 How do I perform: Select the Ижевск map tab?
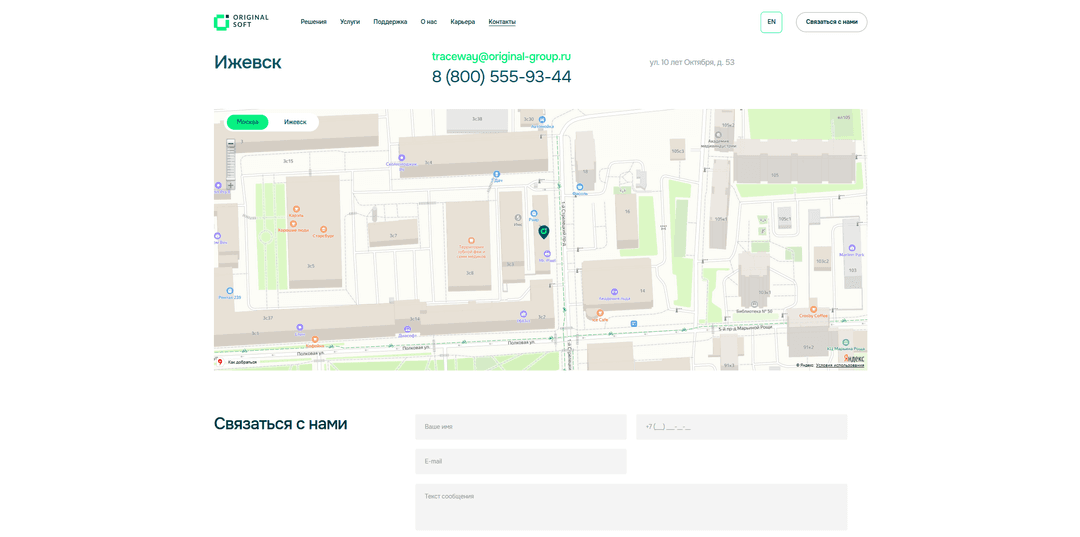295,122
